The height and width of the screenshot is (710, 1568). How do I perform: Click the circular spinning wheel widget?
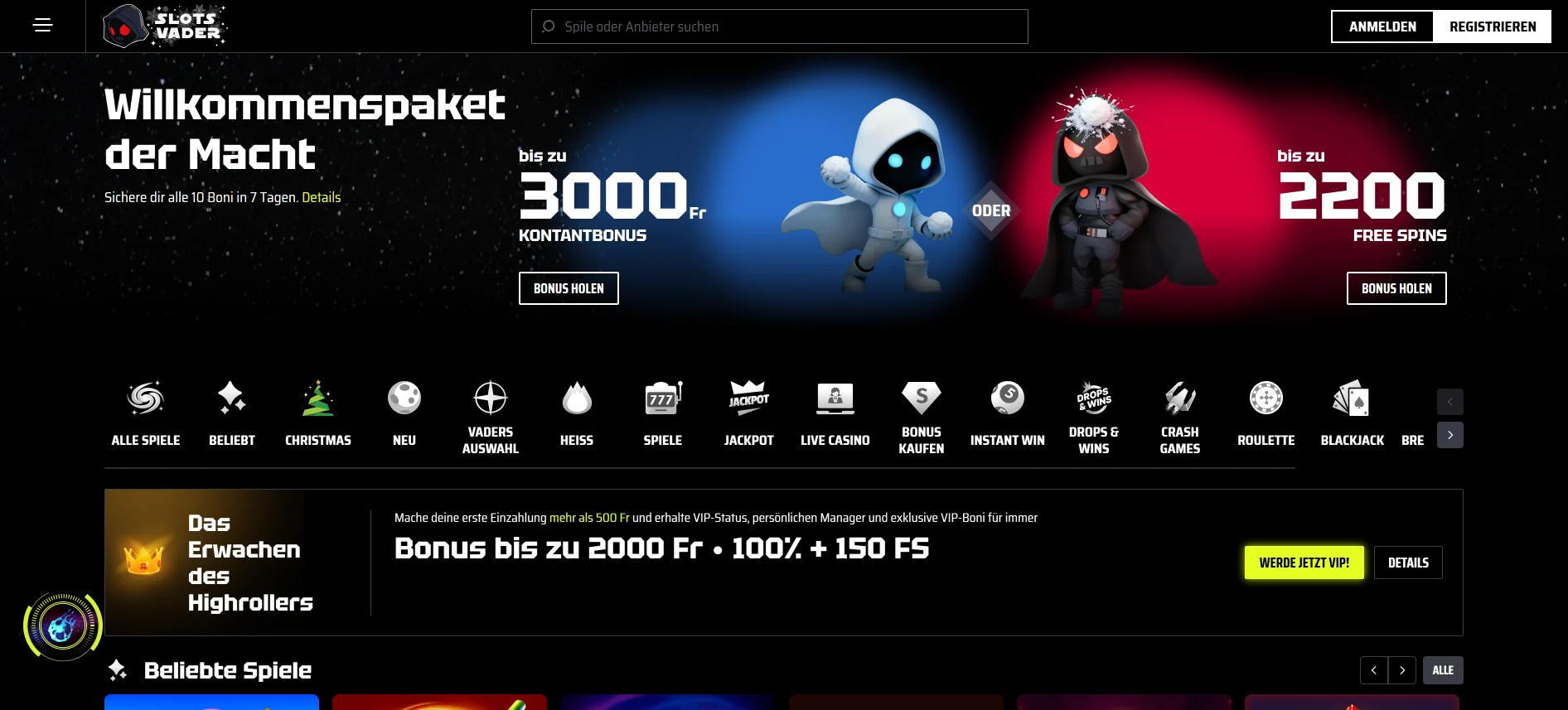click(x=63, y=626)
